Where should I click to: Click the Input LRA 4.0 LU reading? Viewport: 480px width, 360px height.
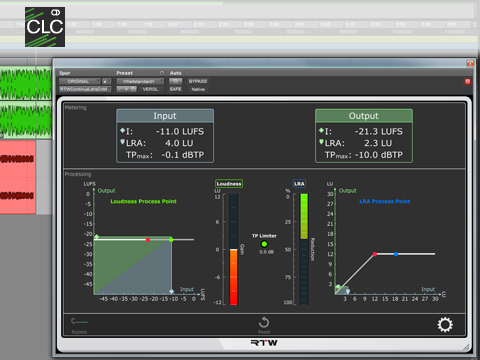point(179,143)
